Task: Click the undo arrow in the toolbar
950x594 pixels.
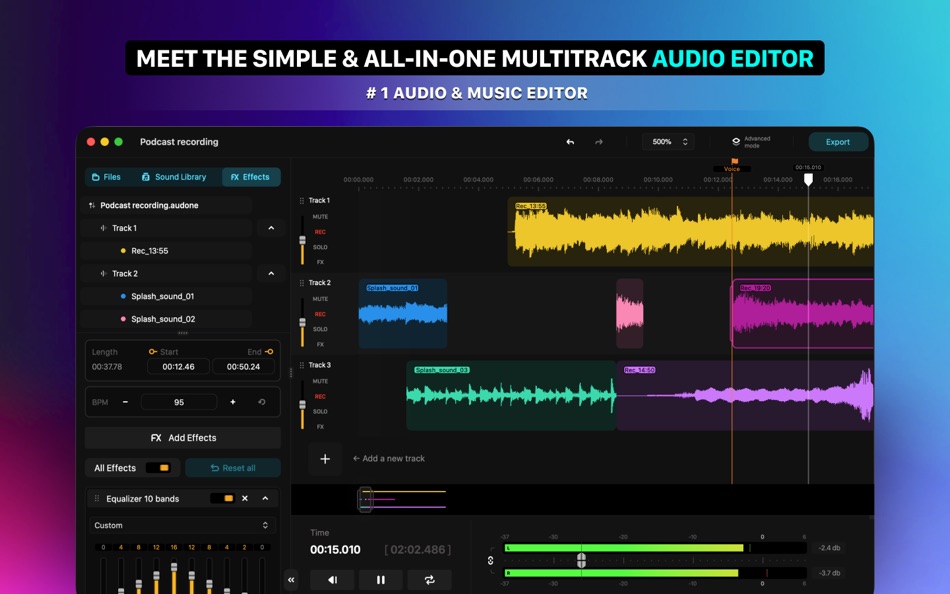Action: click(x=569, y=141)
